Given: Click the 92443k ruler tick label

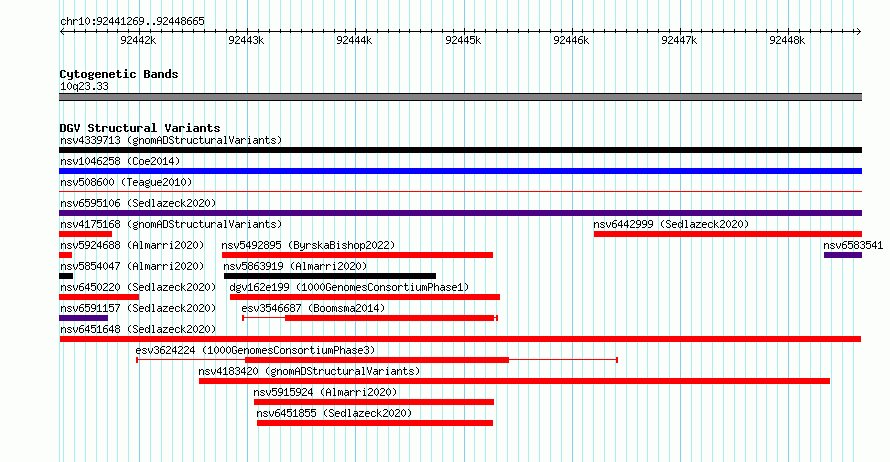Looking at the screenshot, I should tap(246, 40).
